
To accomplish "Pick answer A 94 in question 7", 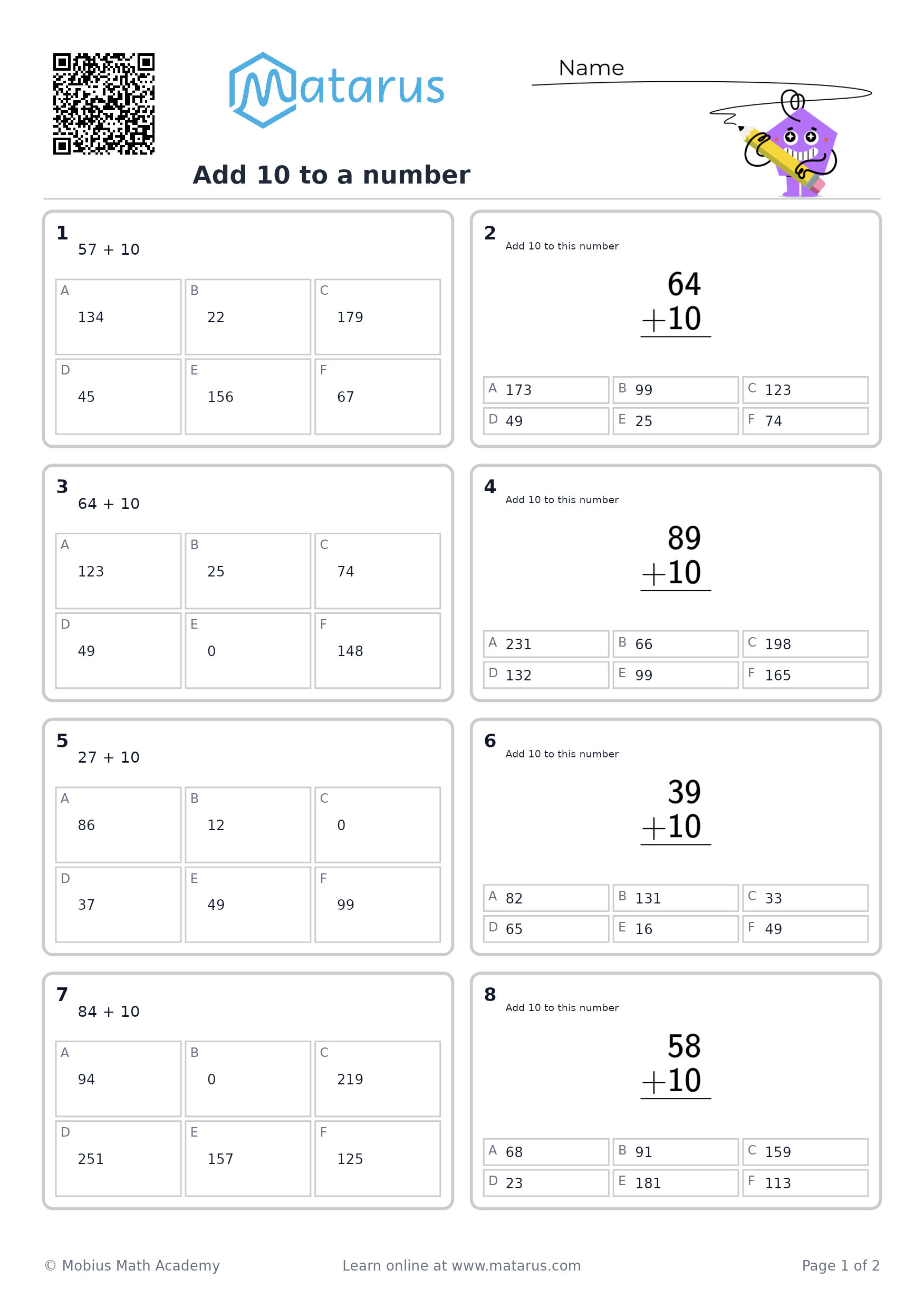I will [x=119, y=1079].
